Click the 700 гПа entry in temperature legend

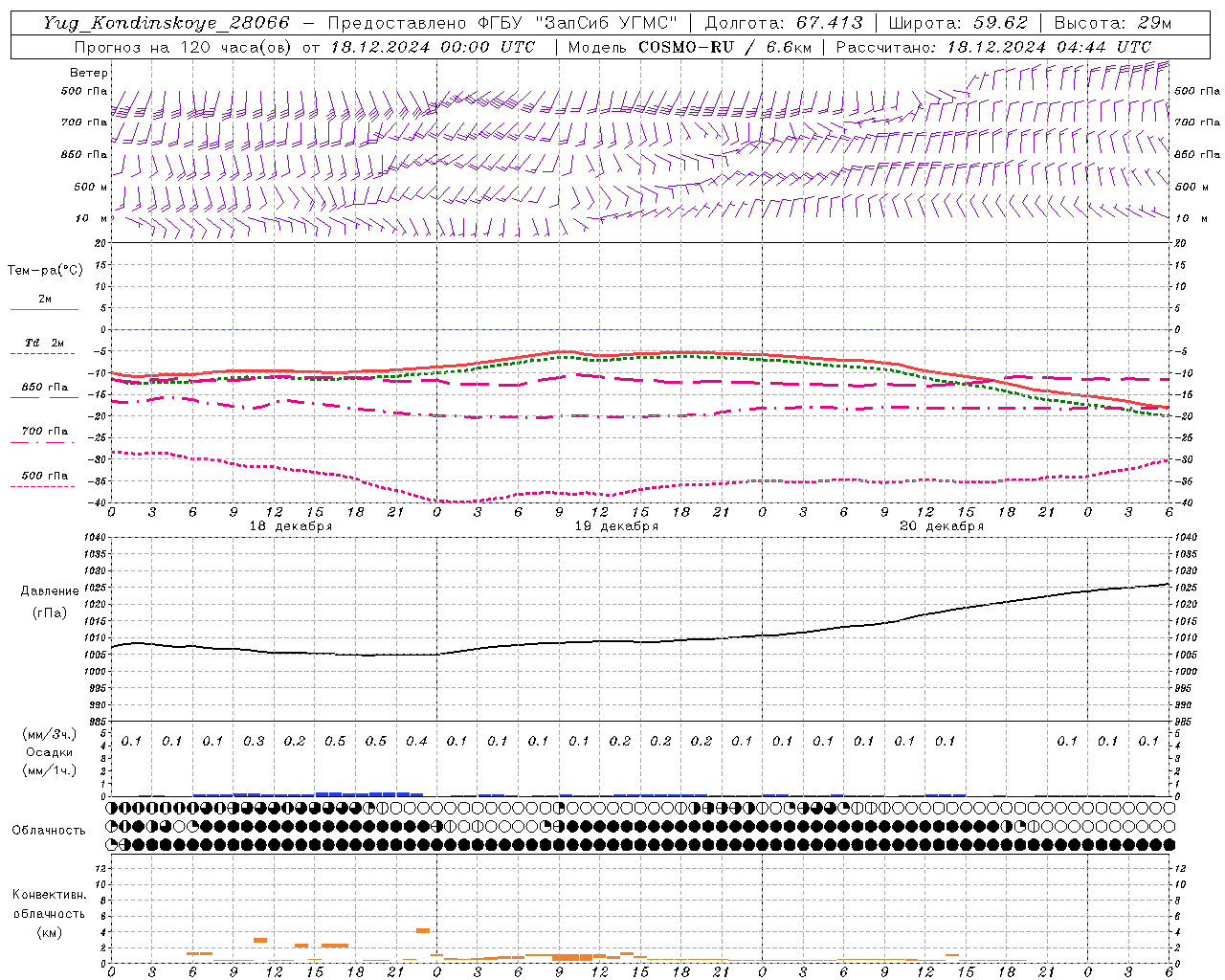coord(45,432)
